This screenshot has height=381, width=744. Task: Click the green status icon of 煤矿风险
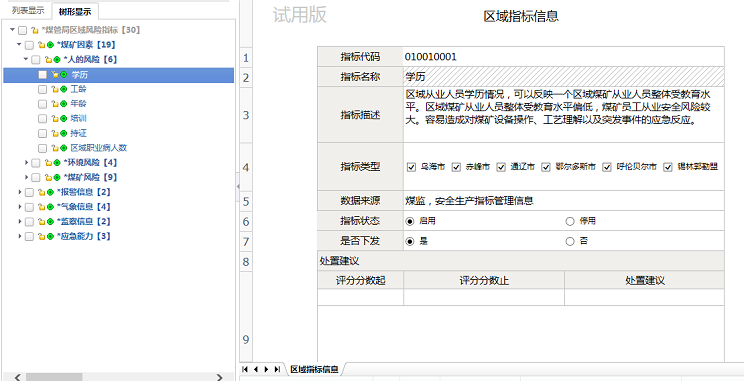[x=56, y=177]
